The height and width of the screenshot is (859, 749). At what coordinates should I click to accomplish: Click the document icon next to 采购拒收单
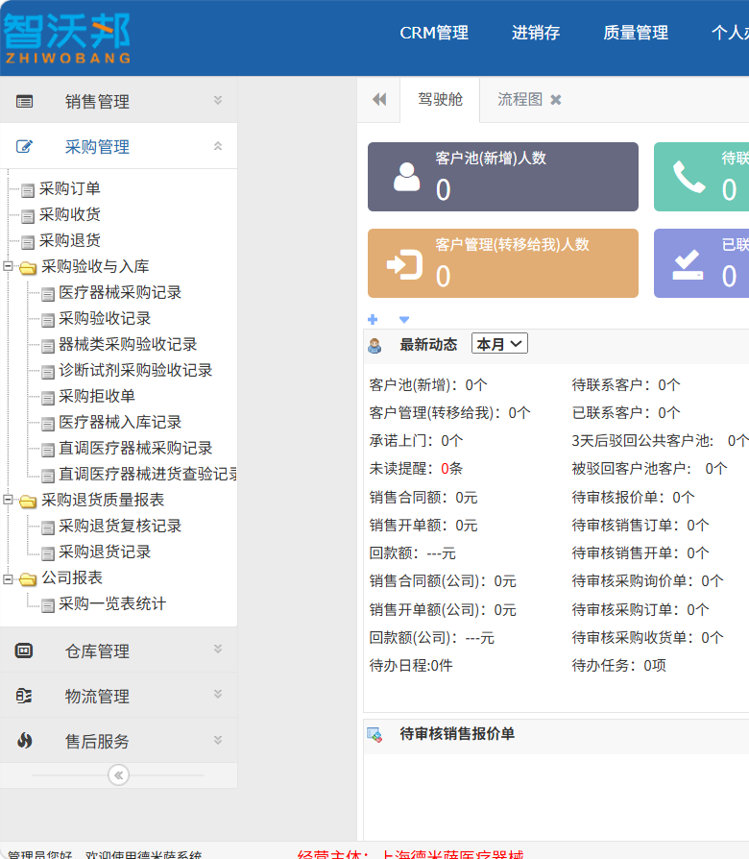point(48,398)
